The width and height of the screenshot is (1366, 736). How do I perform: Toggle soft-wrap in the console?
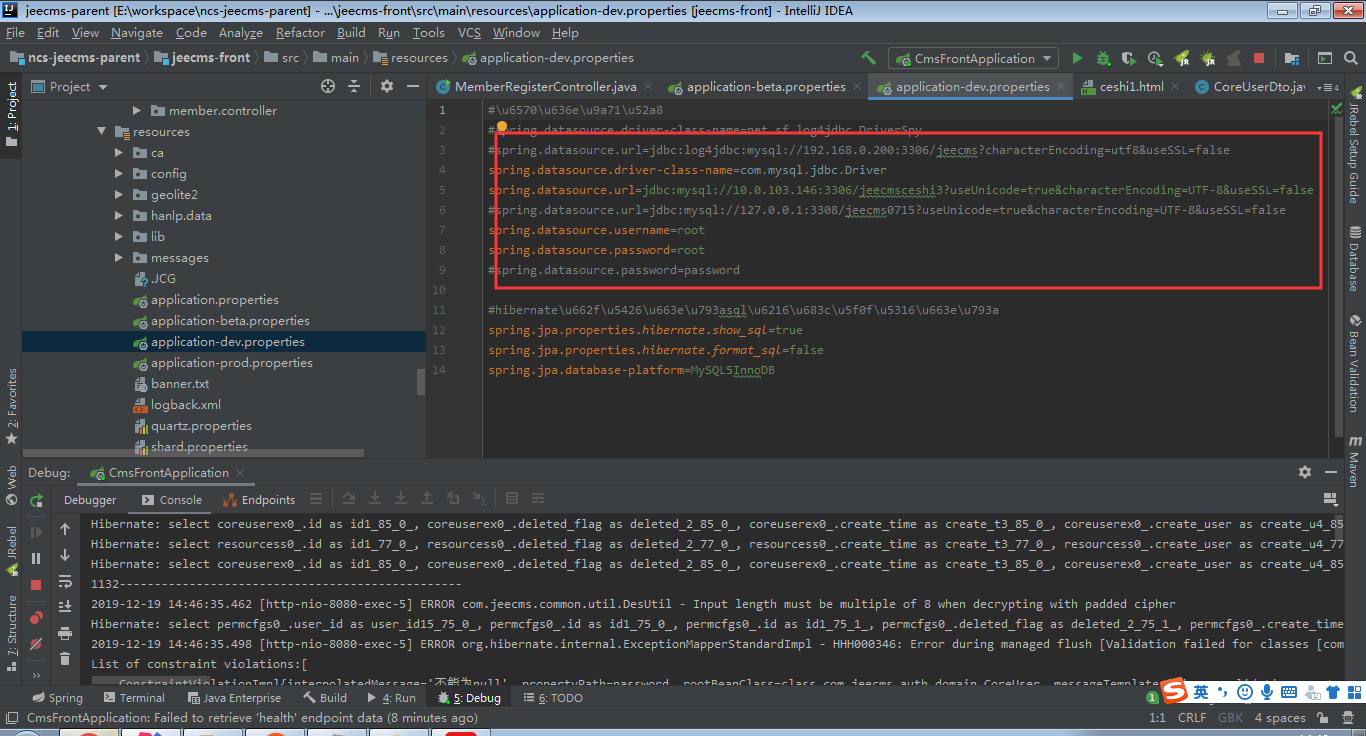65,581
